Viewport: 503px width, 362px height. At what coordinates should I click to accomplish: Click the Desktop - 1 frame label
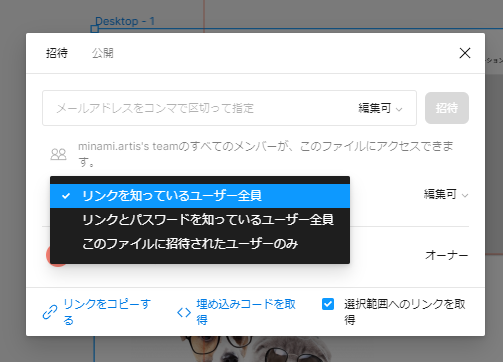coord(125,21)
